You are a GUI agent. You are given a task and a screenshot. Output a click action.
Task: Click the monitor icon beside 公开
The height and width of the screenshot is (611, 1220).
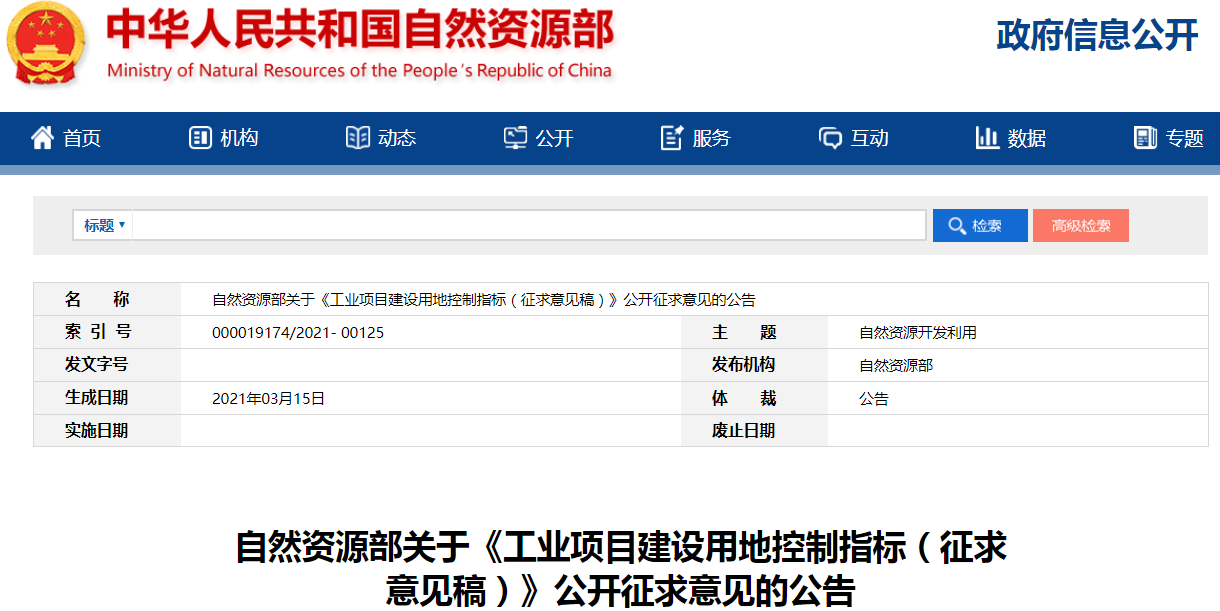515,138
